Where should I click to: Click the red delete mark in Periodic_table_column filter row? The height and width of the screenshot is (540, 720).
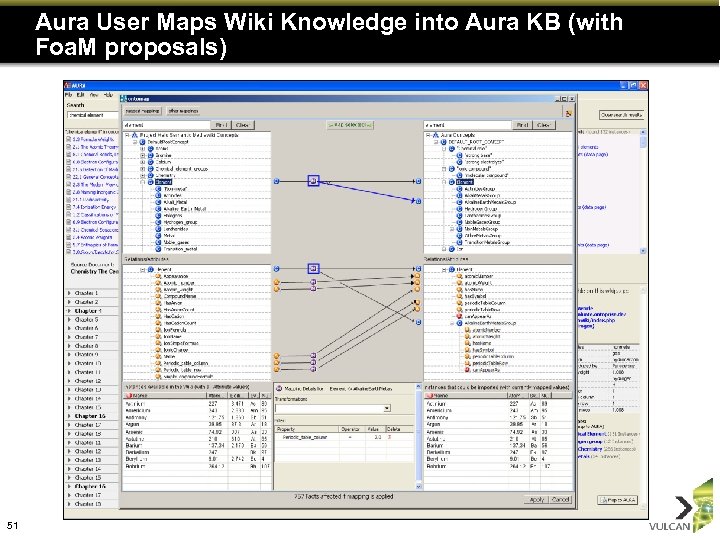coord(389,437)
